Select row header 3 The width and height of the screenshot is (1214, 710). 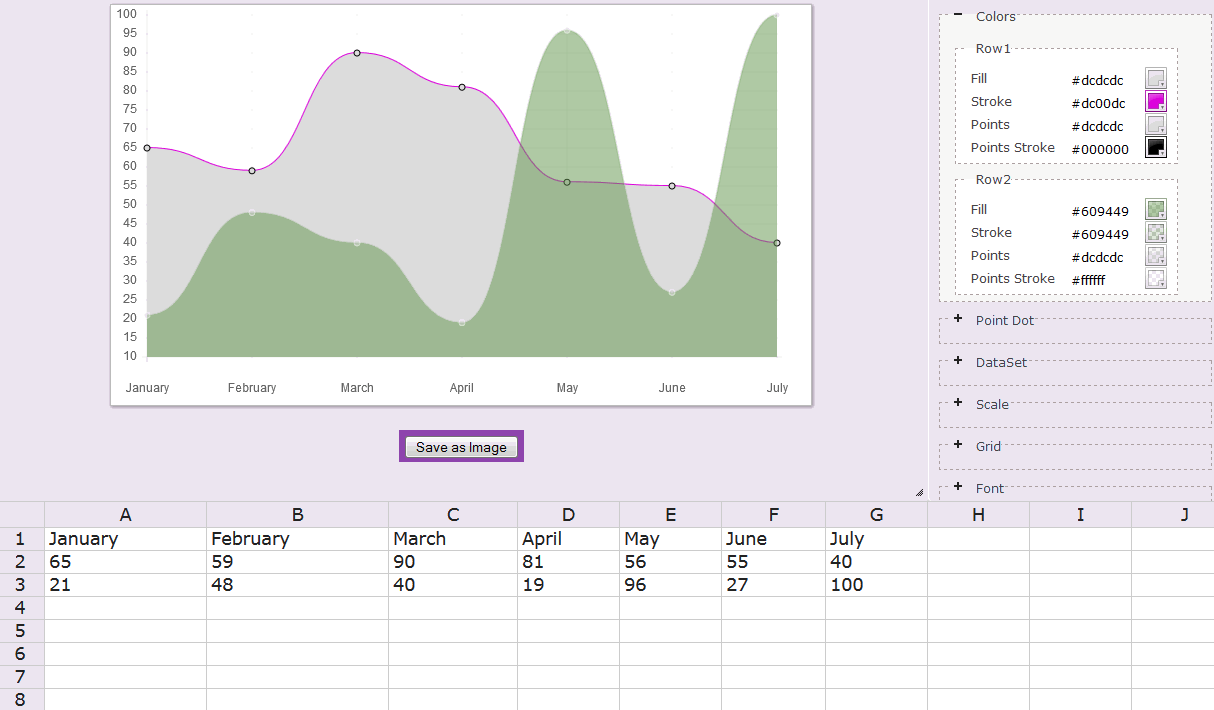pyautogui.click(x=21, y=585)
